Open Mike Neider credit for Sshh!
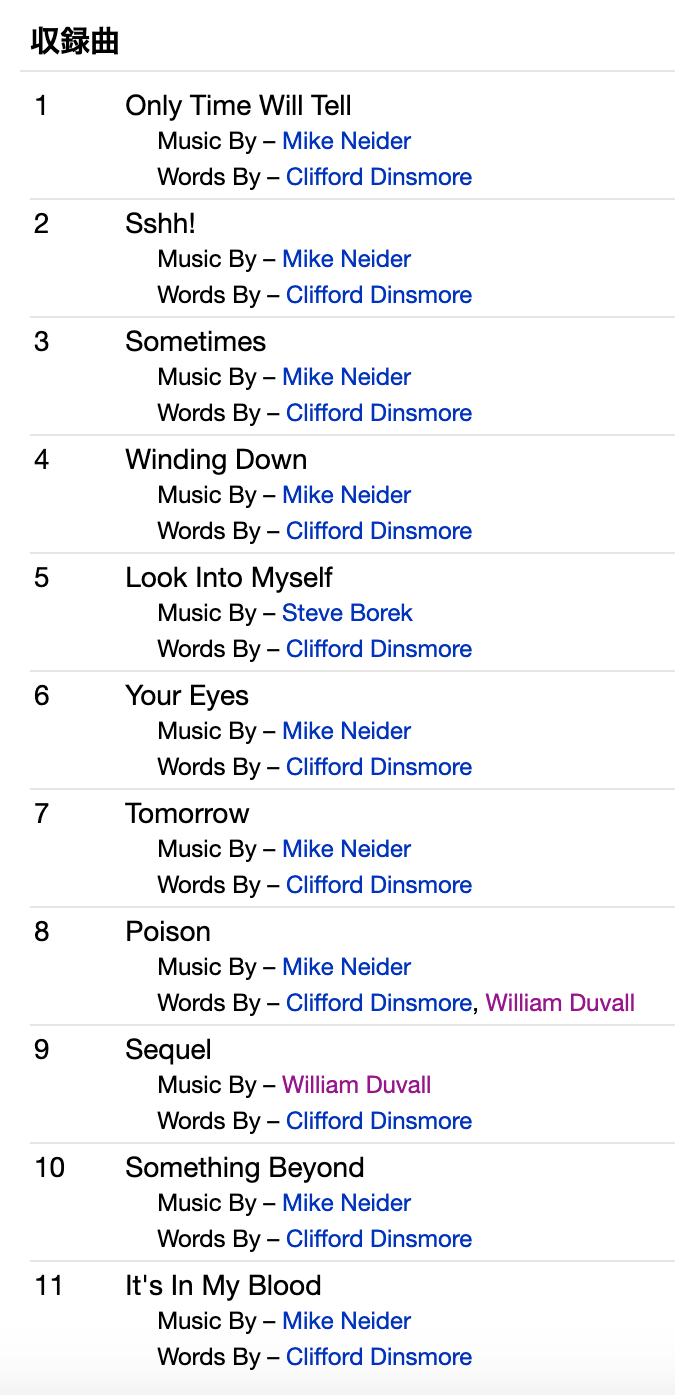This screenshot has height=1395, width=675. 346,259
